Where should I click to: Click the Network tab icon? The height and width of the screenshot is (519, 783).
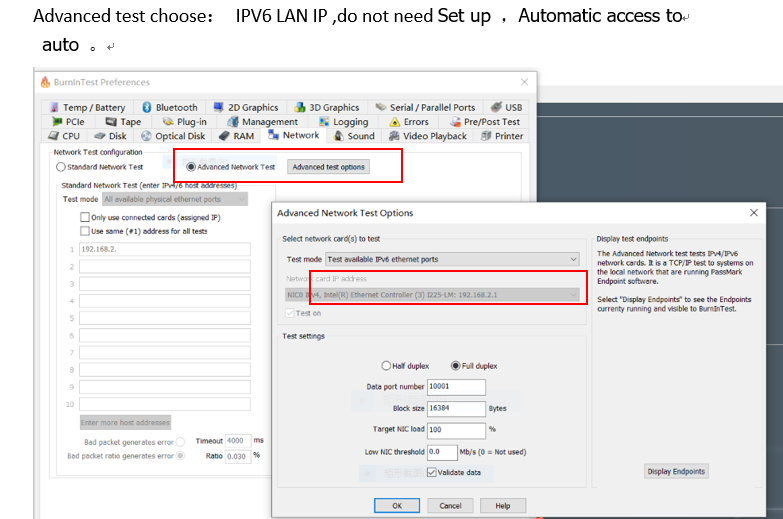[273, 134]
